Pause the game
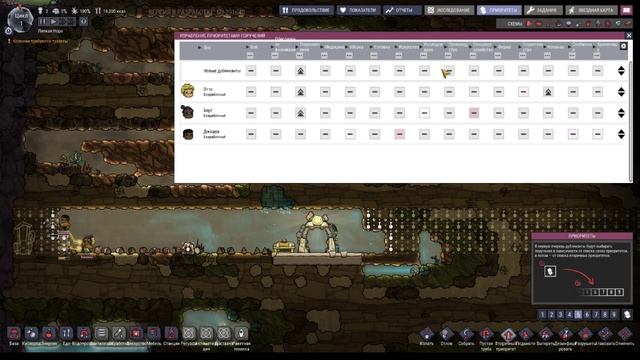This screenshot has height=360, width=640. 43,21
